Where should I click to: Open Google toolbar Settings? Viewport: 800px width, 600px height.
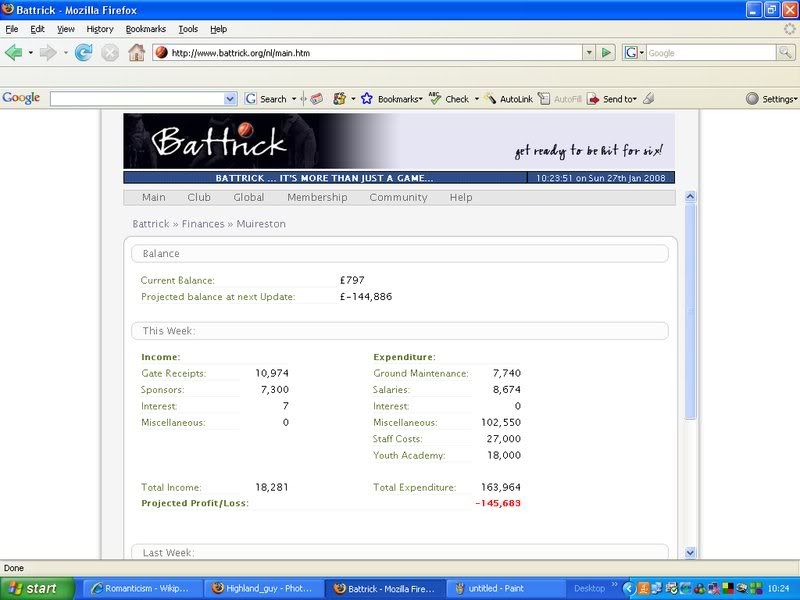[771, 99]
